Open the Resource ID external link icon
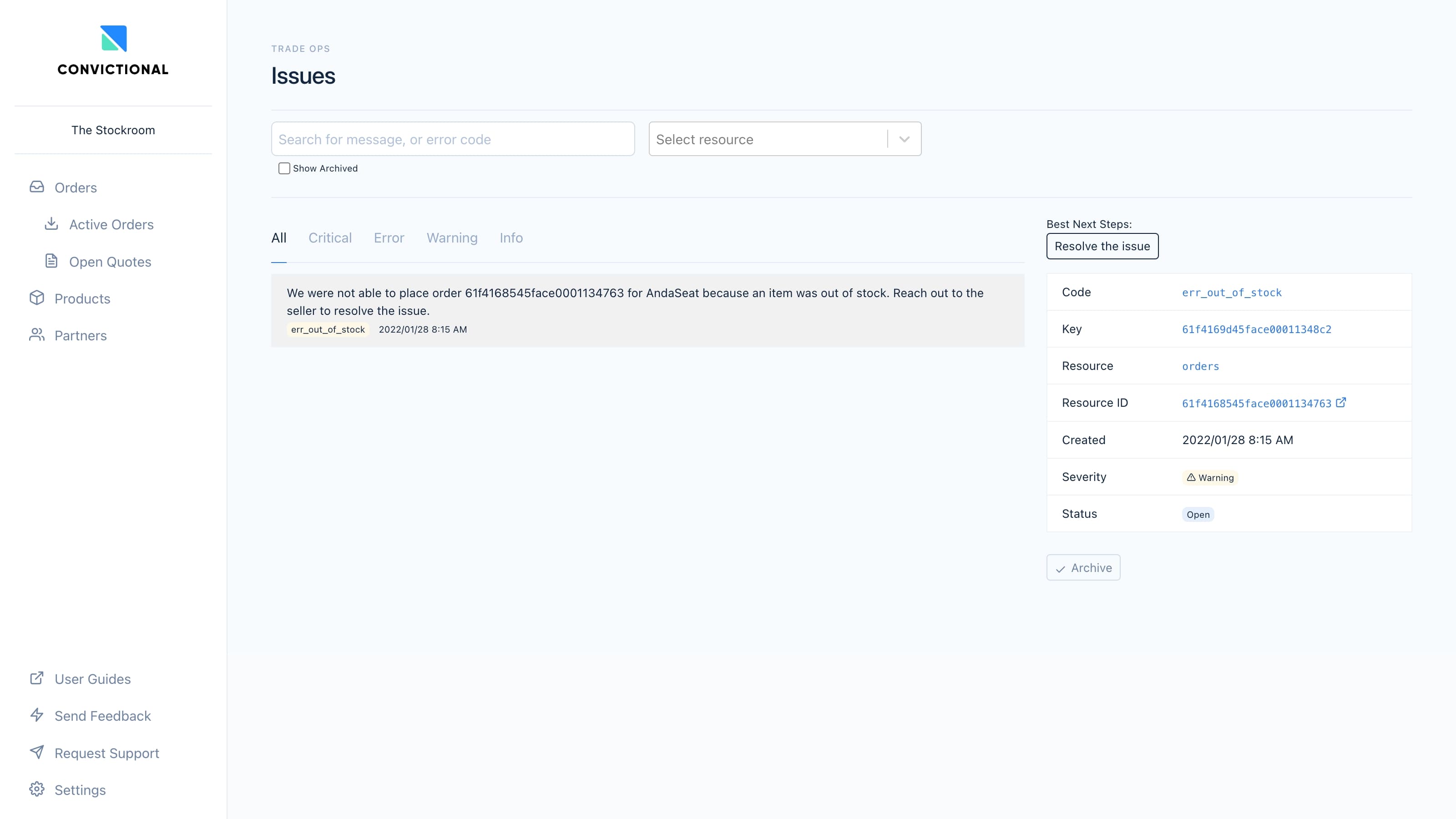The image size is (1456, 819). (x=1341, y=402)
